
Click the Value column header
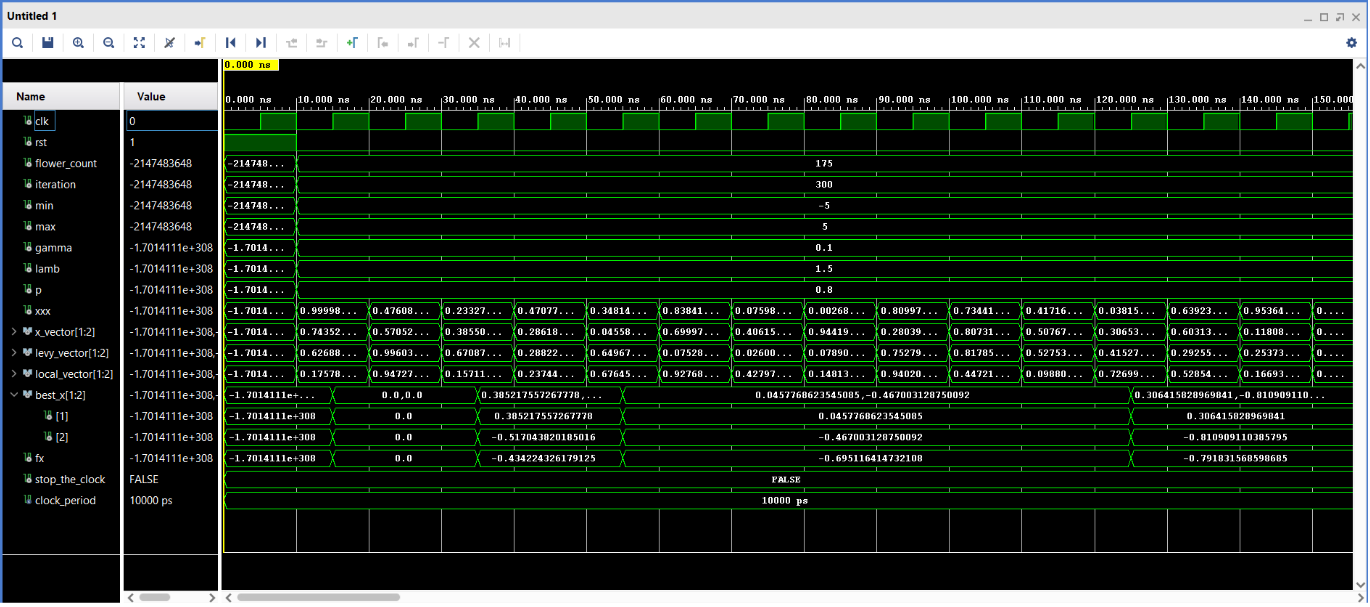[172, 97]
